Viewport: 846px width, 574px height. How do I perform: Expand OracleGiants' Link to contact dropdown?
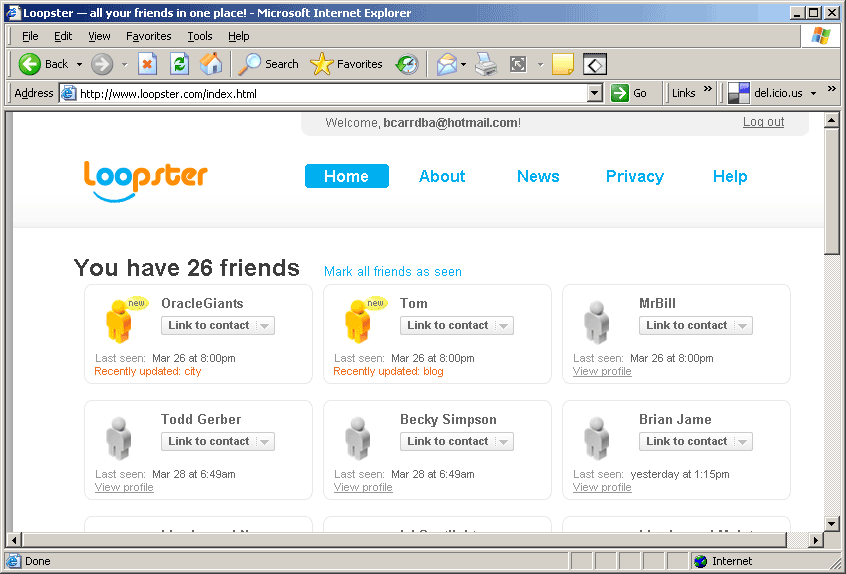tap(264, 326)
